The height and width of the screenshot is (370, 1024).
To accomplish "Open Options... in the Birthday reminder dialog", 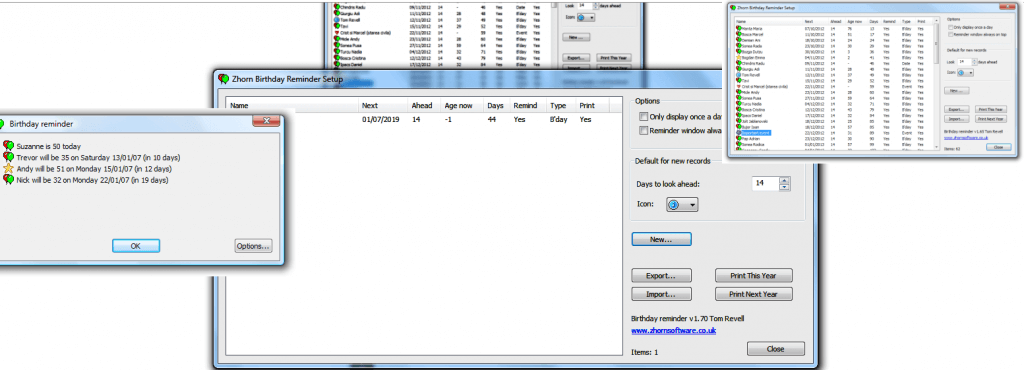I will [253, 245].
